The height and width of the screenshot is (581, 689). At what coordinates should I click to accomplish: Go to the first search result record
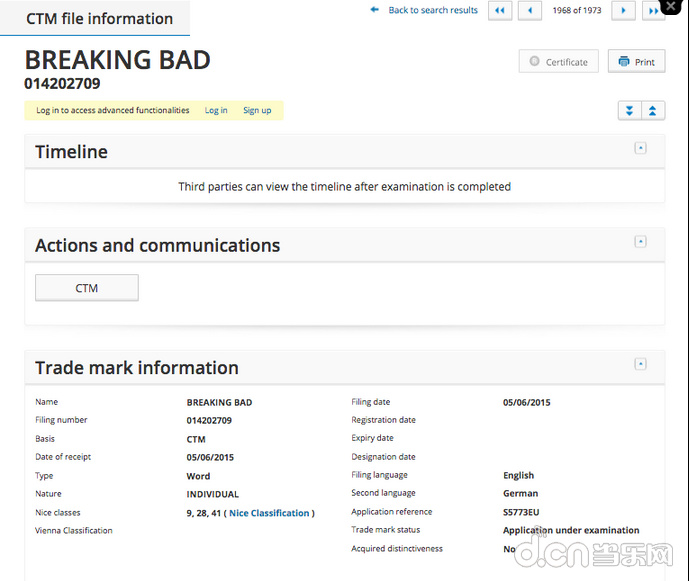click(x=500, y=11)
